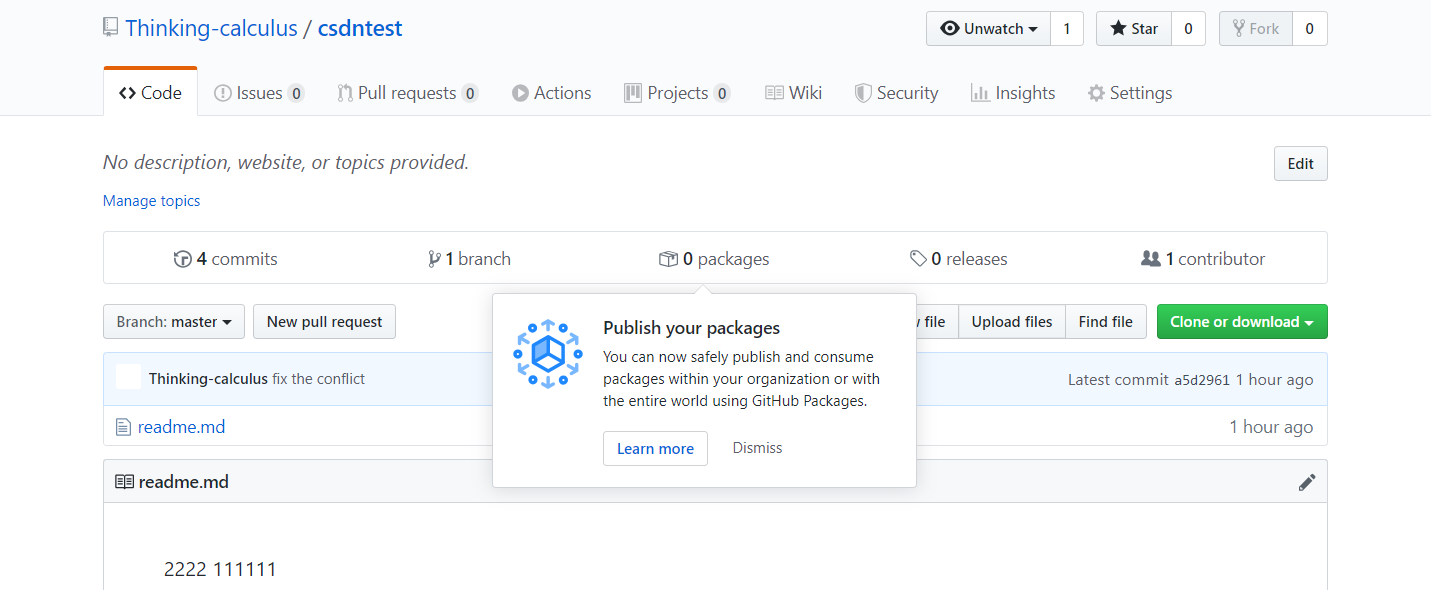
Task: Click the Find file button
Action: 1106,322
